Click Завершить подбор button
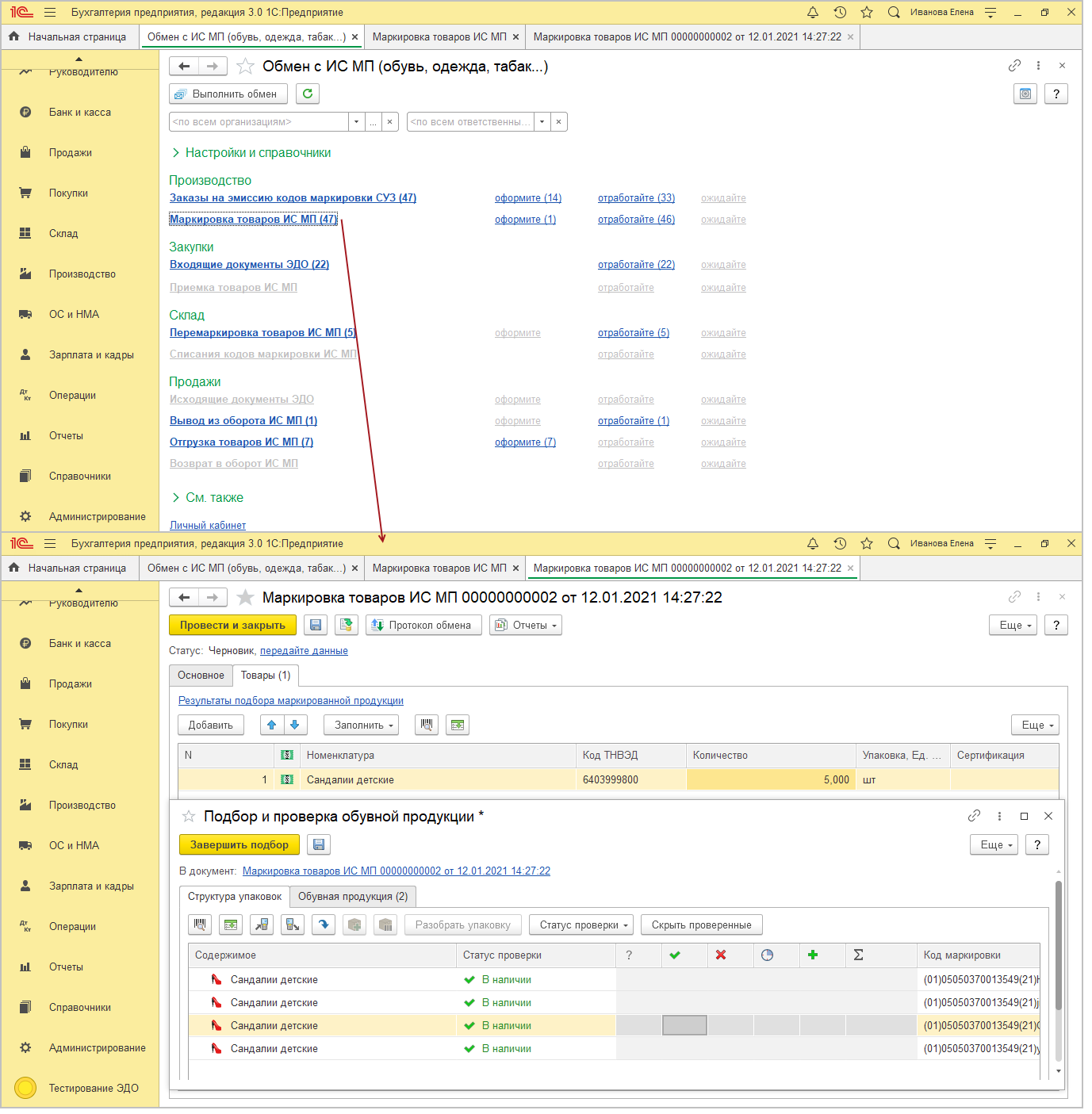This screenshot has height=1114, width=1092. click(x=239, y=844)
